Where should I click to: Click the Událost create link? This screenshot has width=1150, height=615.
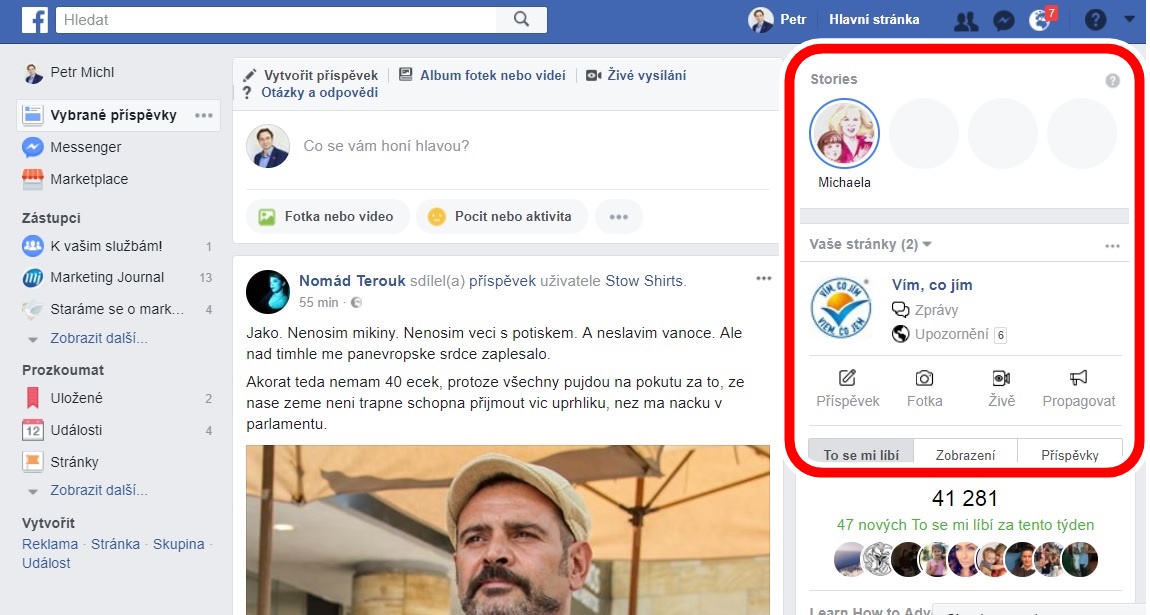pyautogui.click(x=46, y=564)
